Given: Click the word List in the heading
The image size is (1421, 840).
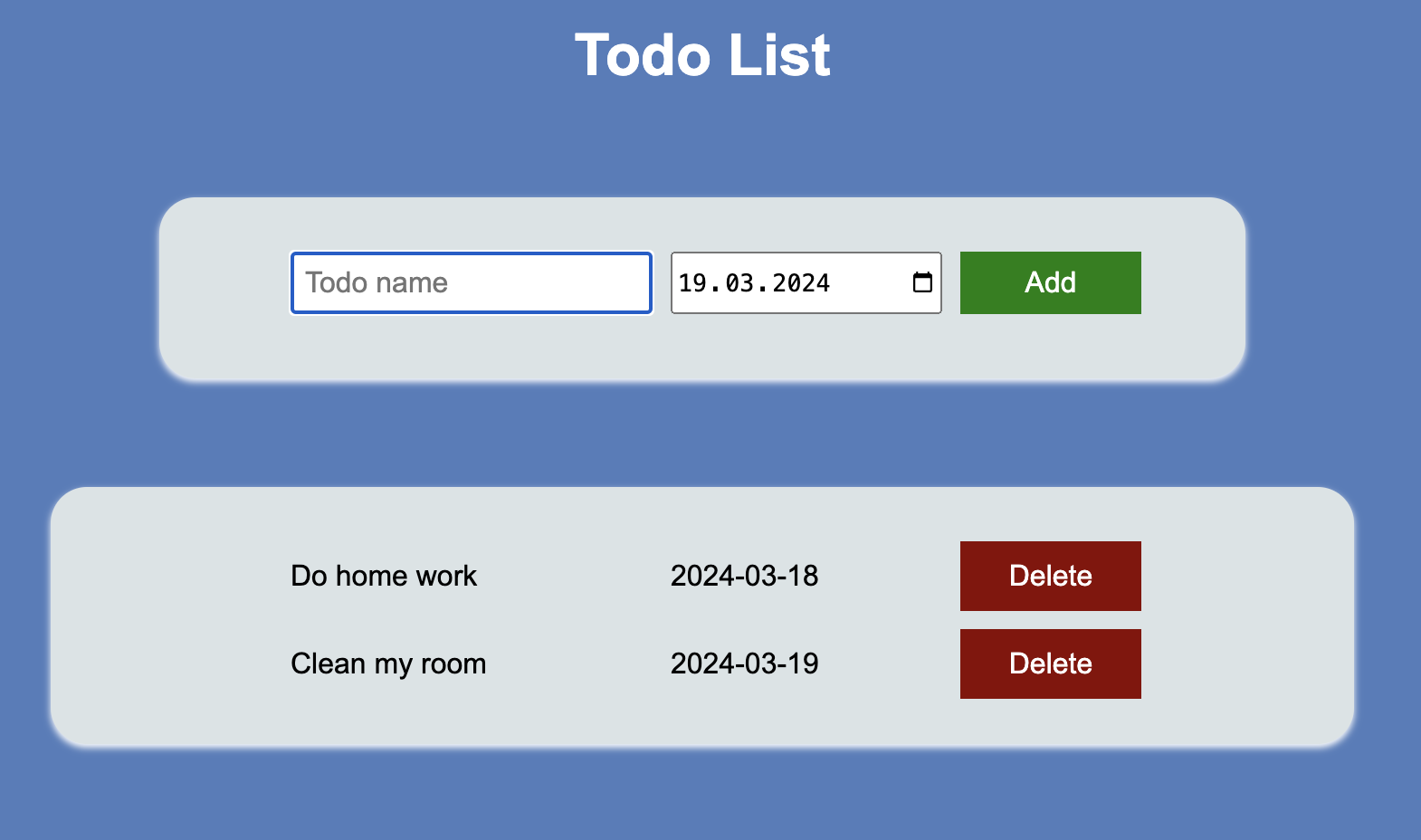Looking at the screenshot, I should pos(779,55).
